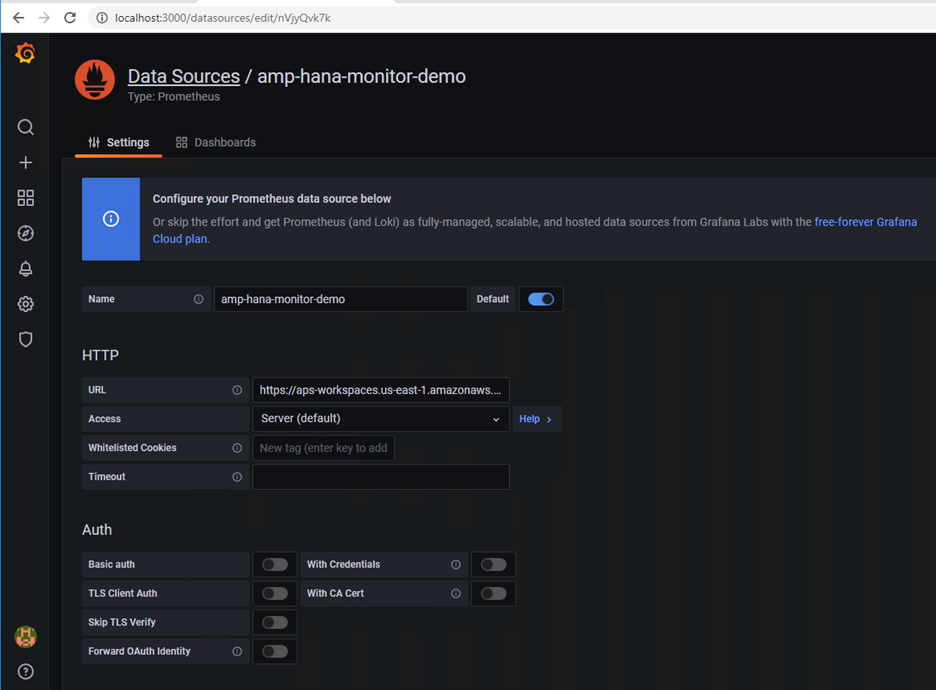The image size is (936, 690).
Task: Enable the Basic auth toggle
Action: [275, 565]
